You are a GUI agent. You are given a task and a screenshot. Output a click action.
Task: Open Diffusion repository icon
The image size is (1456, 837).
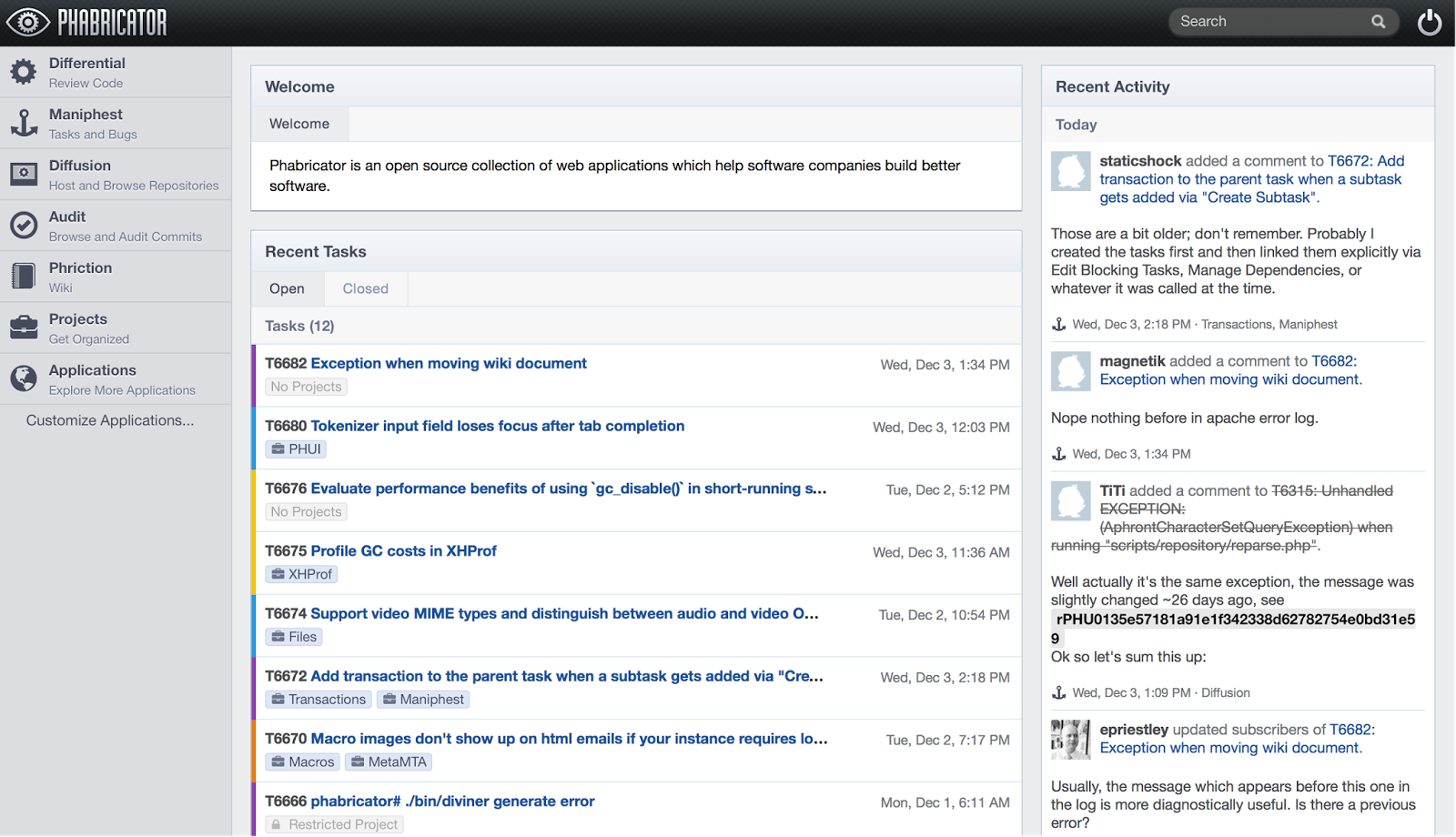24,174
